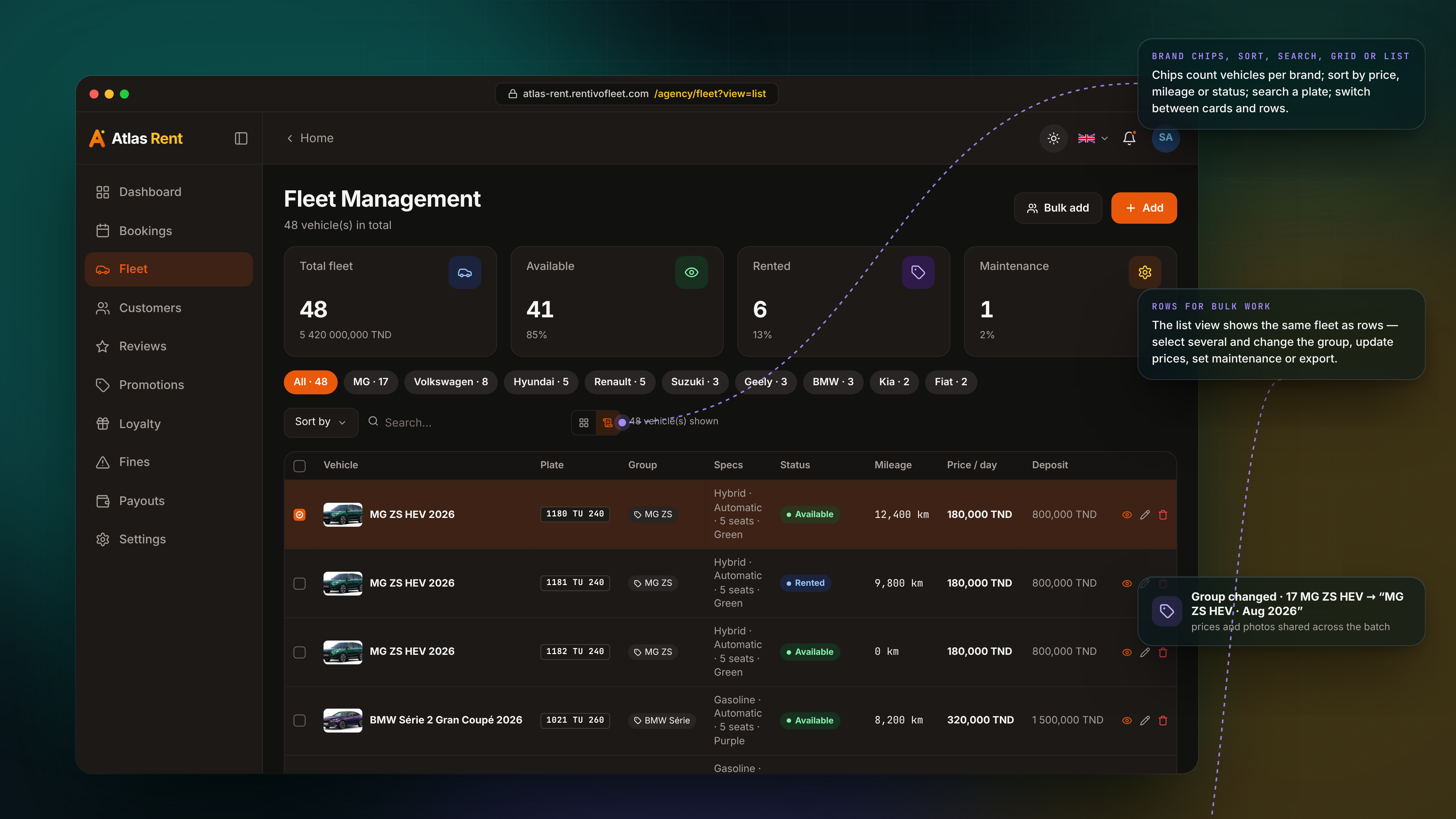
Task: Filter by Volkswagen · 8 chip
Action: click(x=450, y=382)
